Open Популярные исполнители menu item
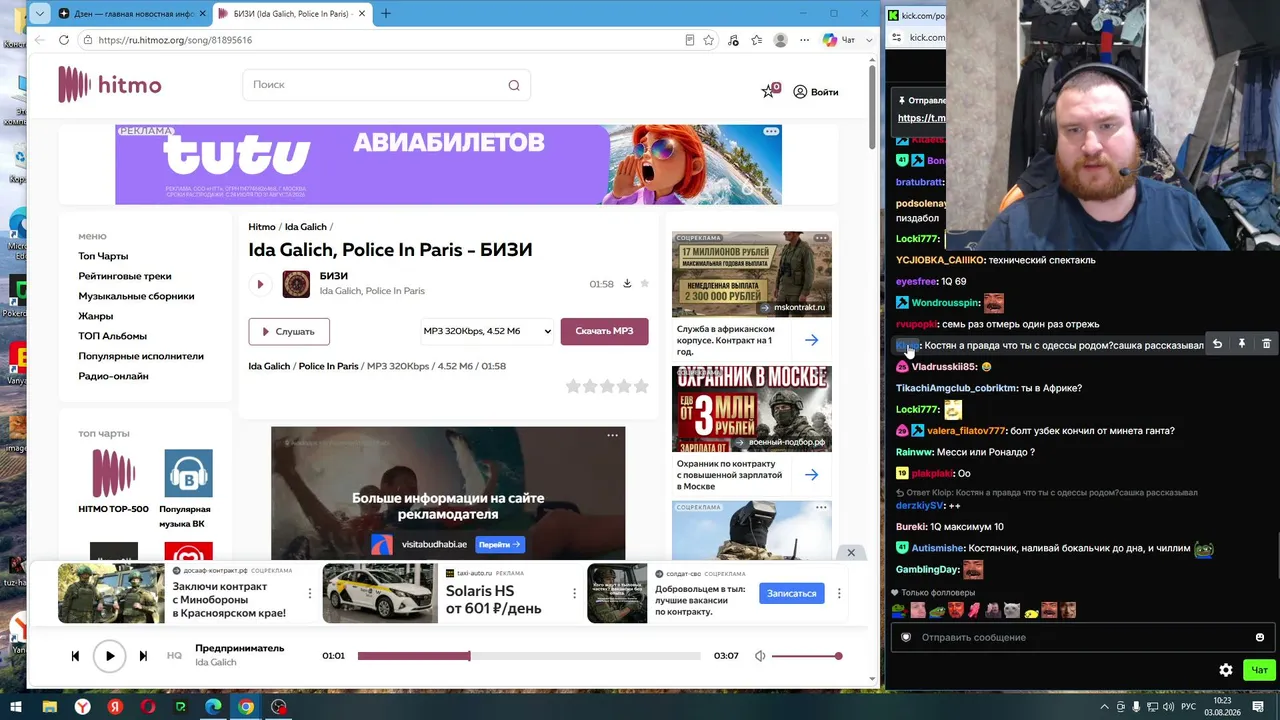This screenshot has height=720, width=1280. pyautogui.click(x=141, y=356)
